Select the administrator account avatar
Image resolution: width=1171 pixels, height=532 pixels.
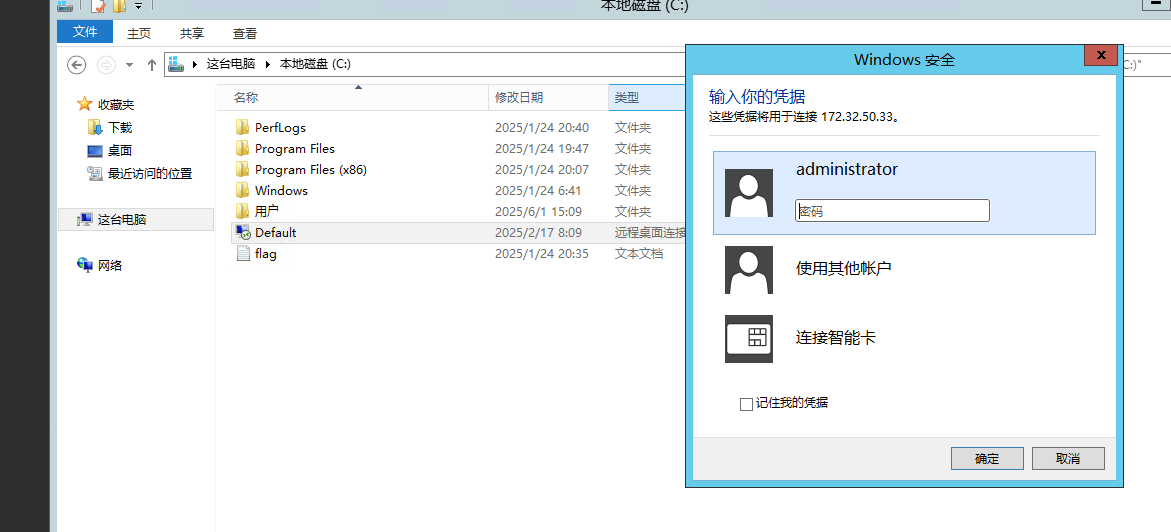(x=748, y=193)
